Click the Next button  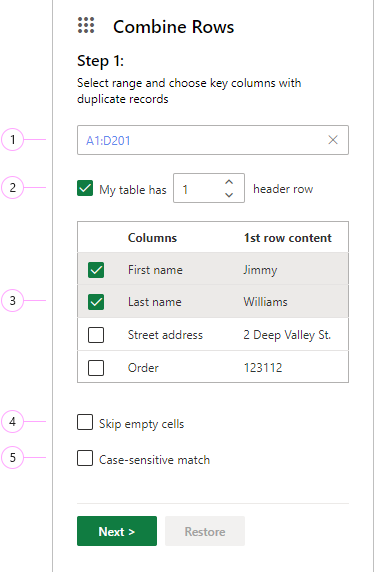pos(117,531)
